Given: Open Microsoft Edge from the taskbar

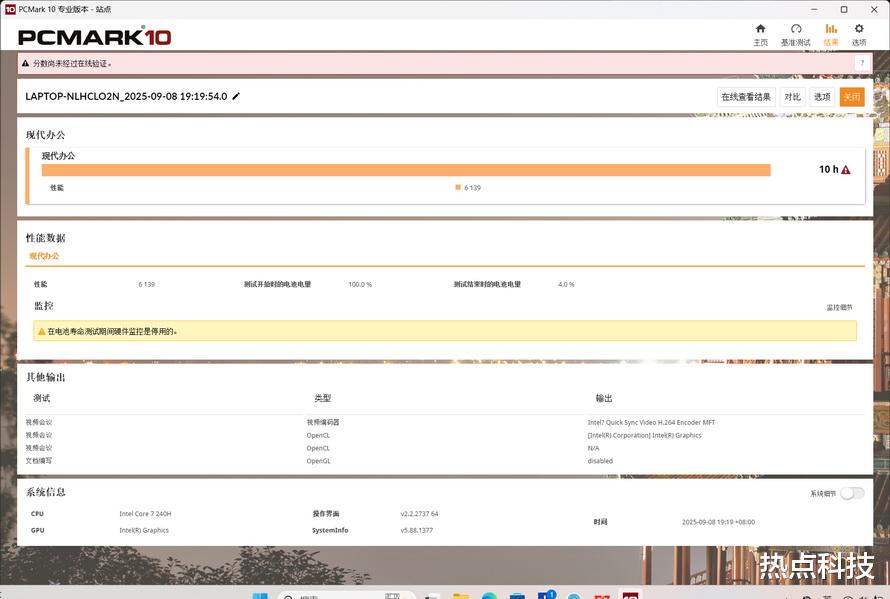Looking at the screenshot, I should pos(489,595).
